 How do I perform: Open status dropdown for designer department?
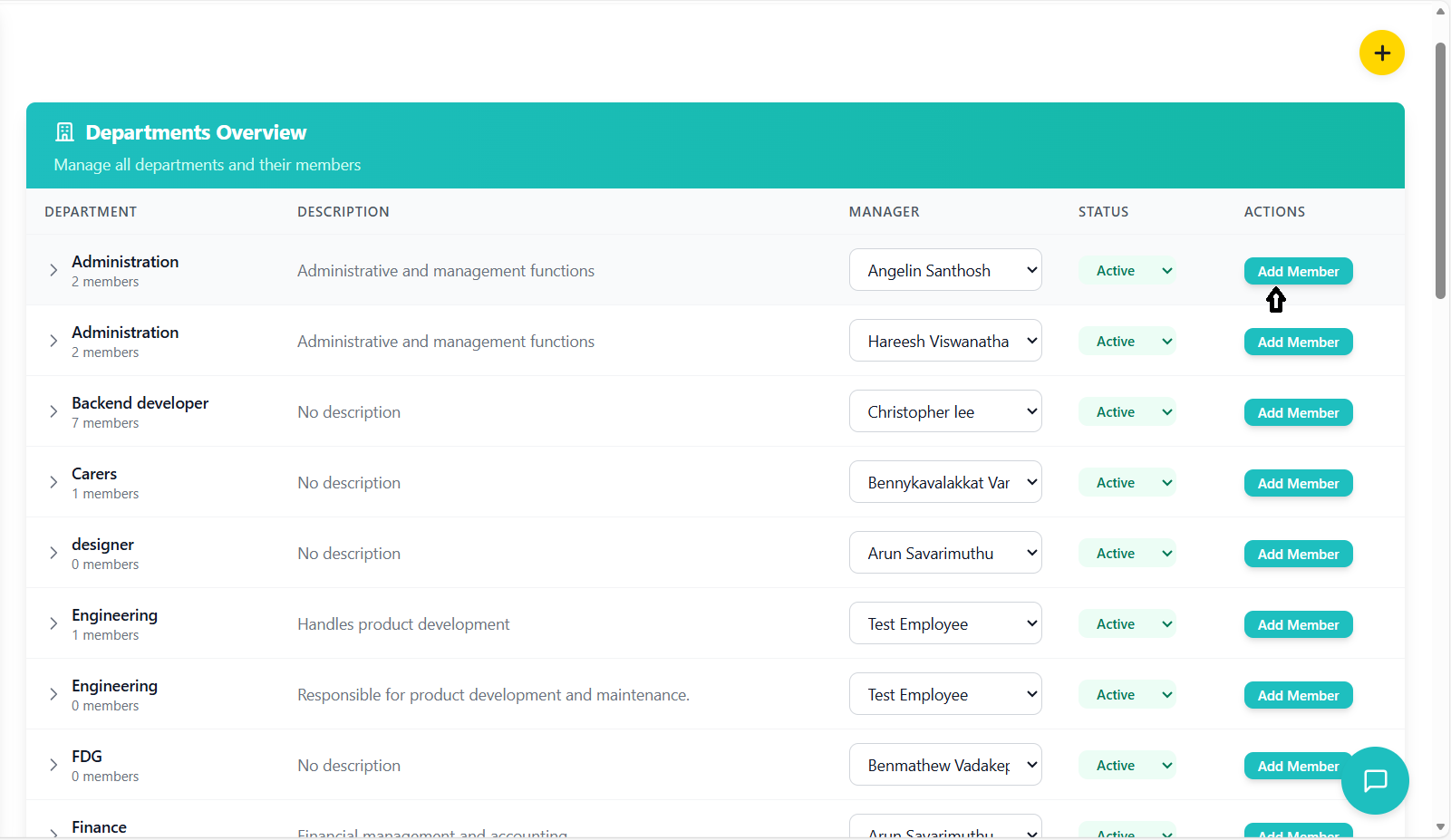pyautogui.click(x=1127, y=554)
